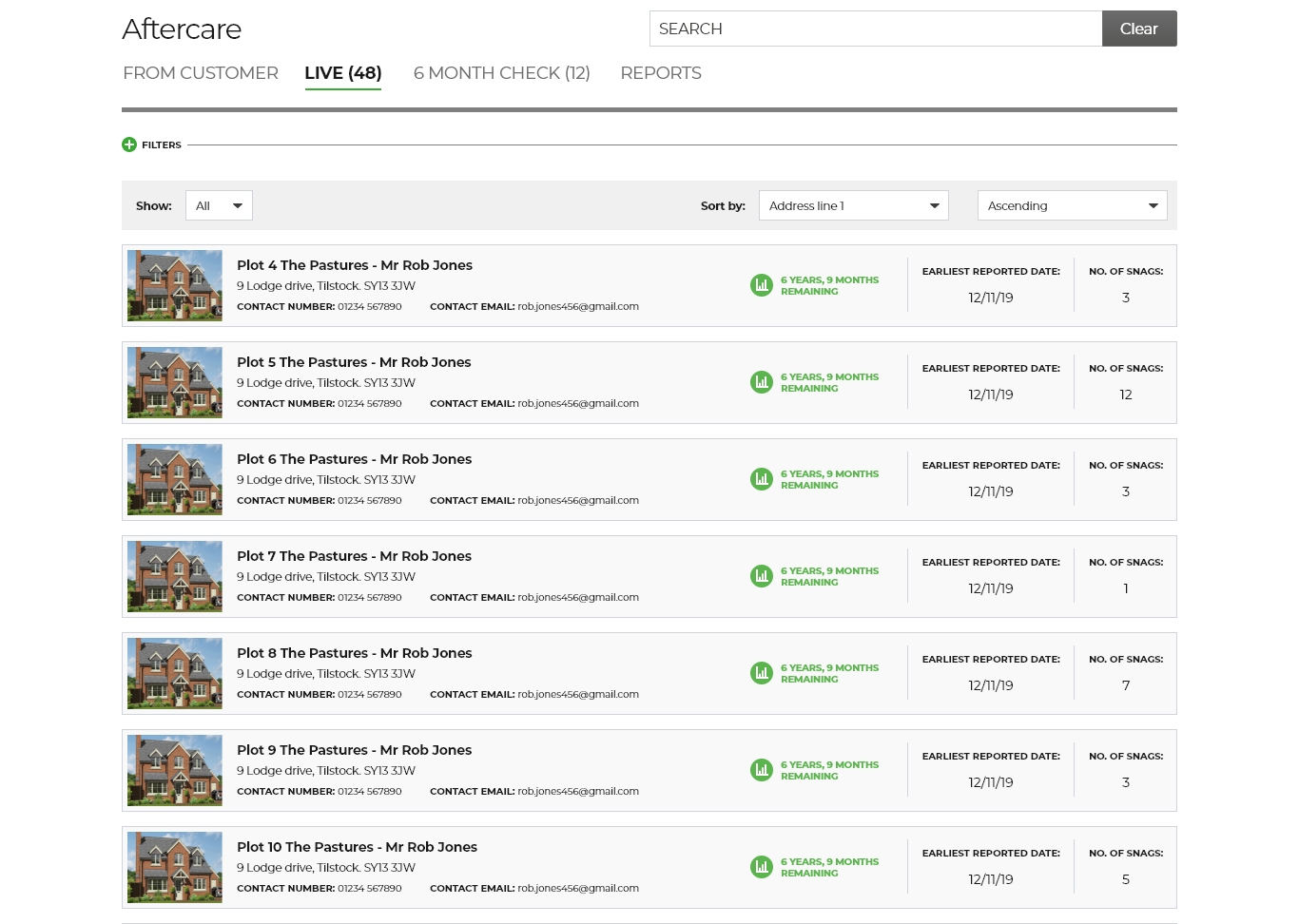Click warranty chart icon for Plot 8
The width and height of the screenshot is (1299, 924).
pyautogui.click(x=762, y=673)
